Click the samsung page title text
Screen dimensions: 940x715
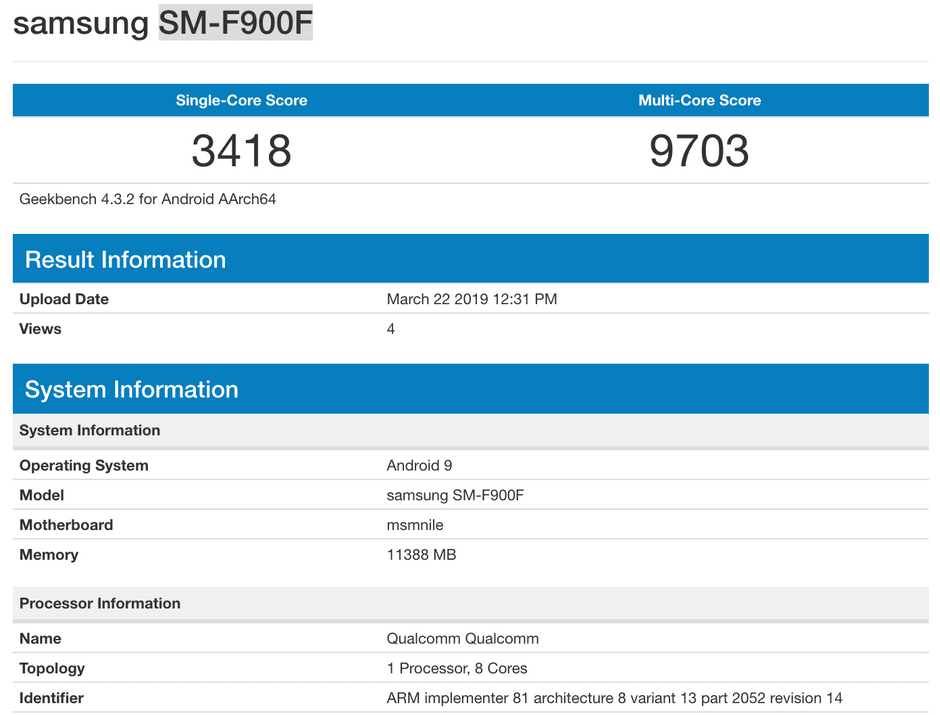75,23
